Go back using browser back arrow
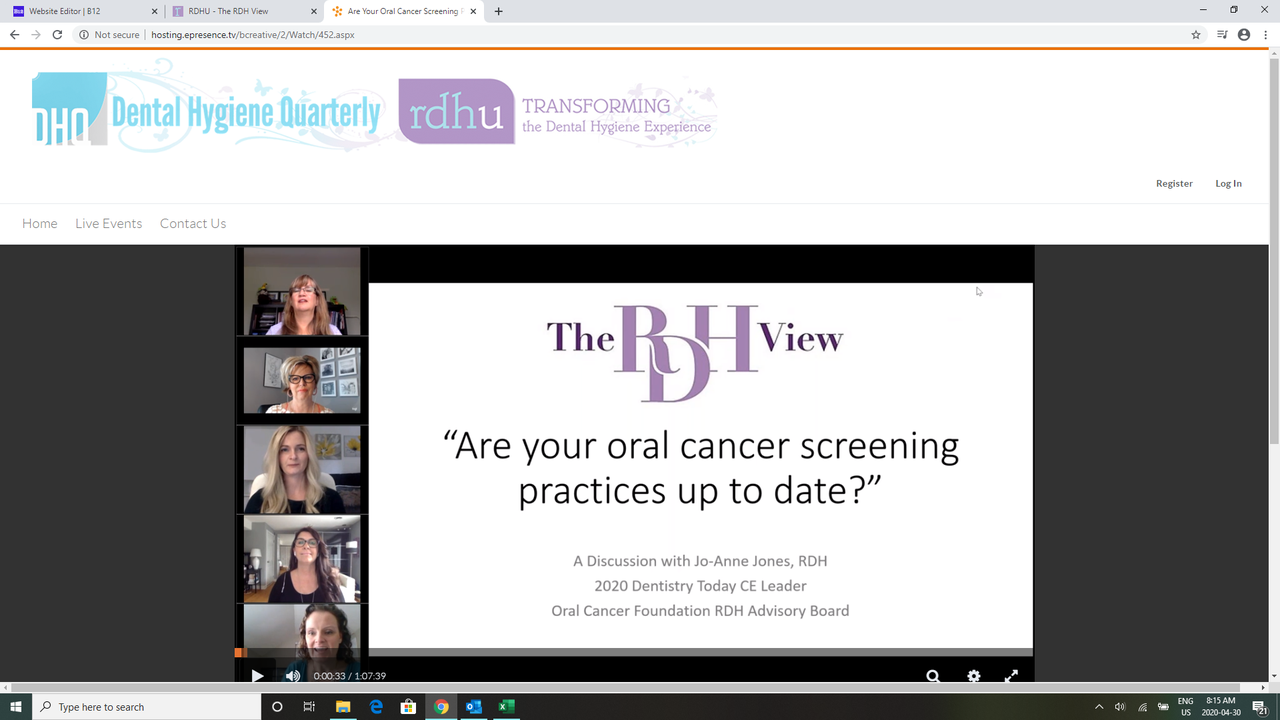Viewport: 1280px width, 720px height. [x=14, y=34]
